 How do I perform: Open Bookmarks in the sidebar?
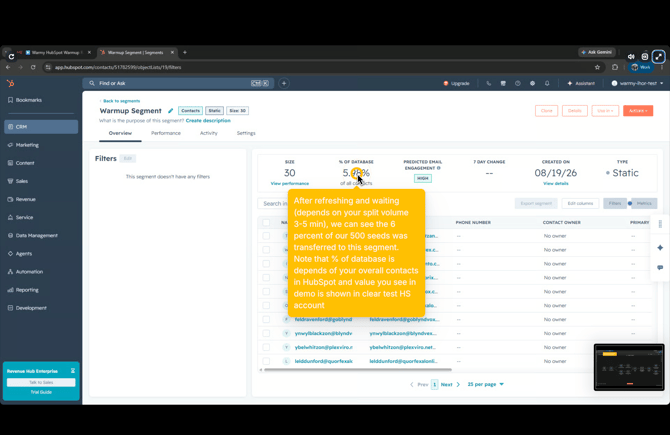tap(41, 100)
